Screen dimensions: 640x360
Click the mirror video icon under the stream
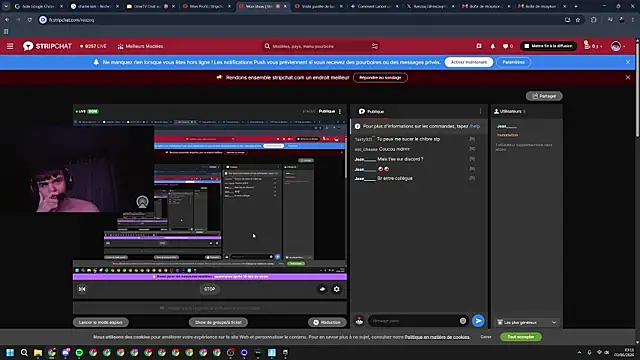coord(82,289)
